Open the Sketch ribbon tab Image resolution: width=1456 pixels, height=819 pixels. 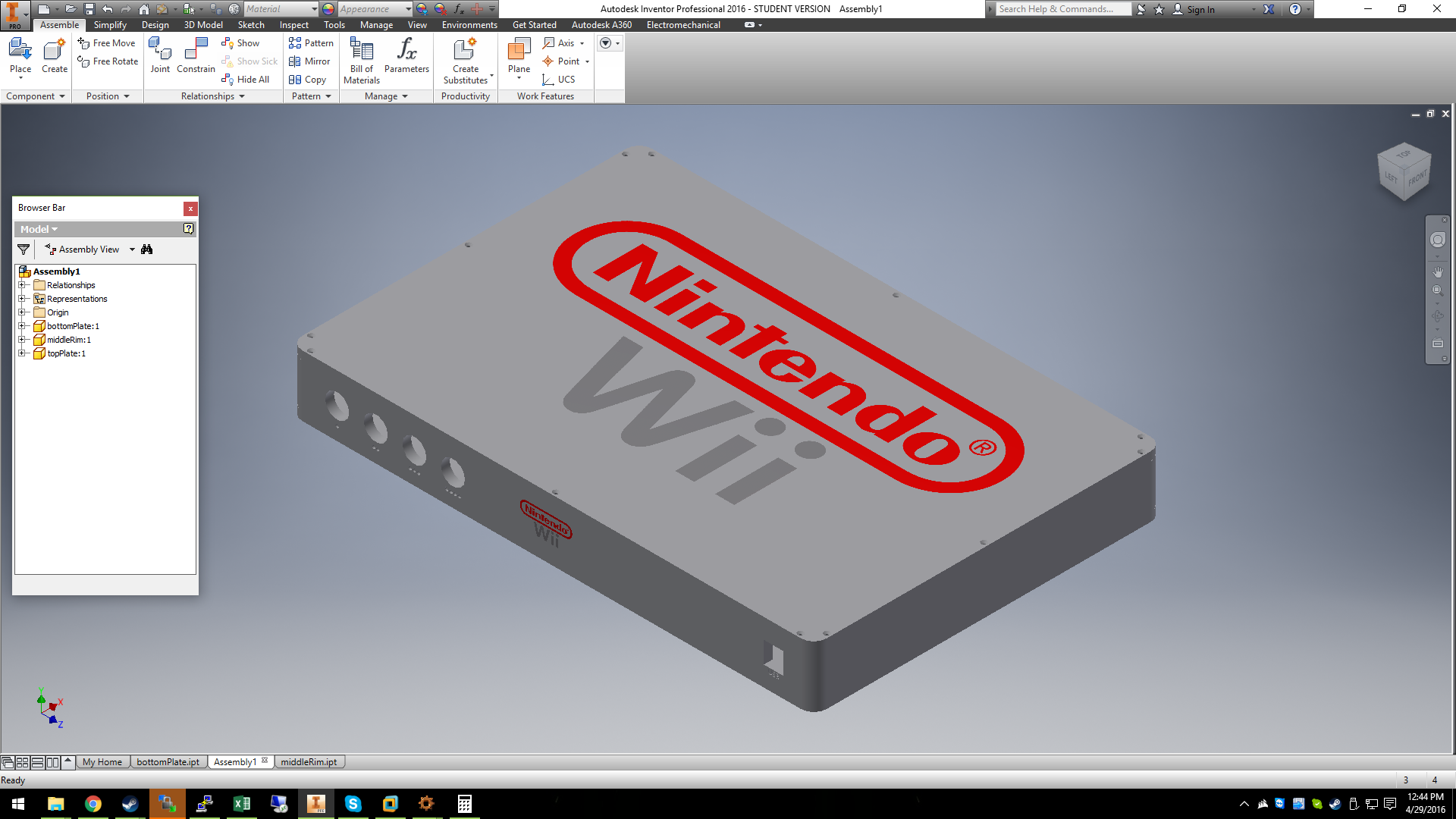coord(251,25)
